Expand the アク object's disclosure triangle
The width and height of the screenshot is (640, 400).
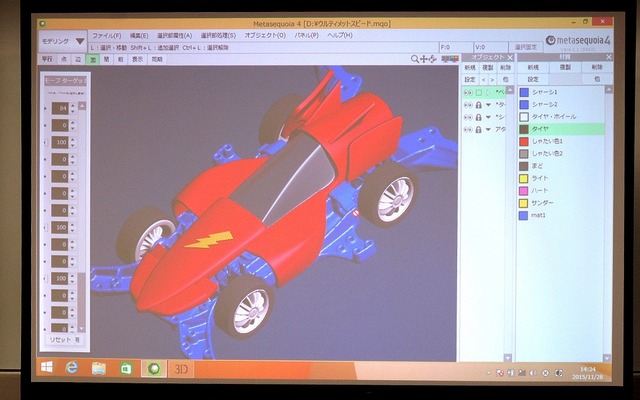tap(488, 129)
